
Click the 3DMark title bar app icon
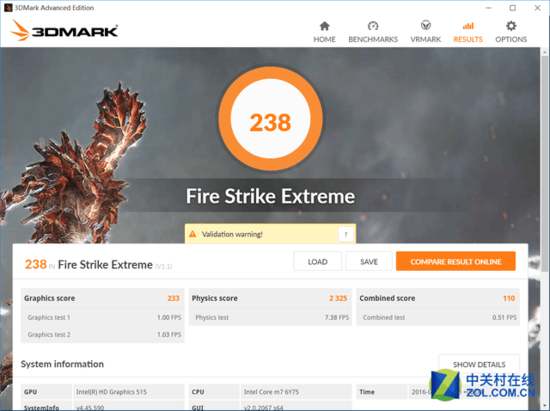point(8,8)
